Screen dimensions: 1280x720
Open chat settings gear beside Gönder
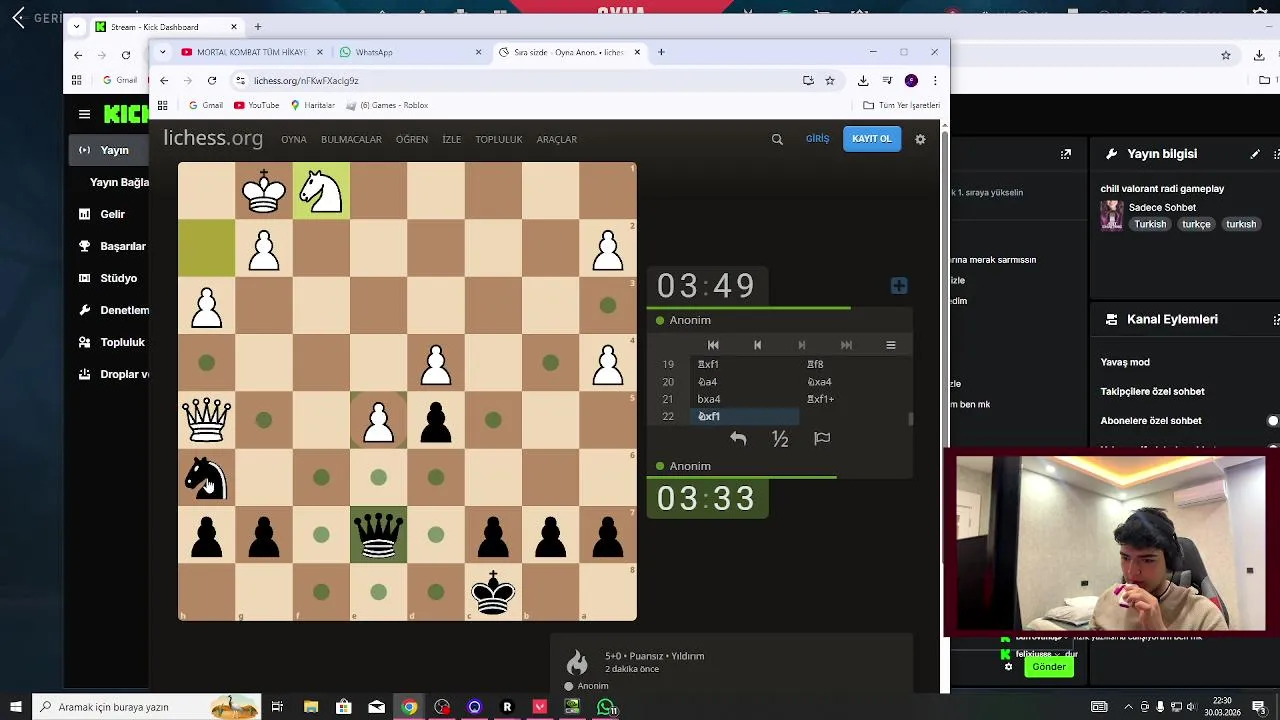1008,667
